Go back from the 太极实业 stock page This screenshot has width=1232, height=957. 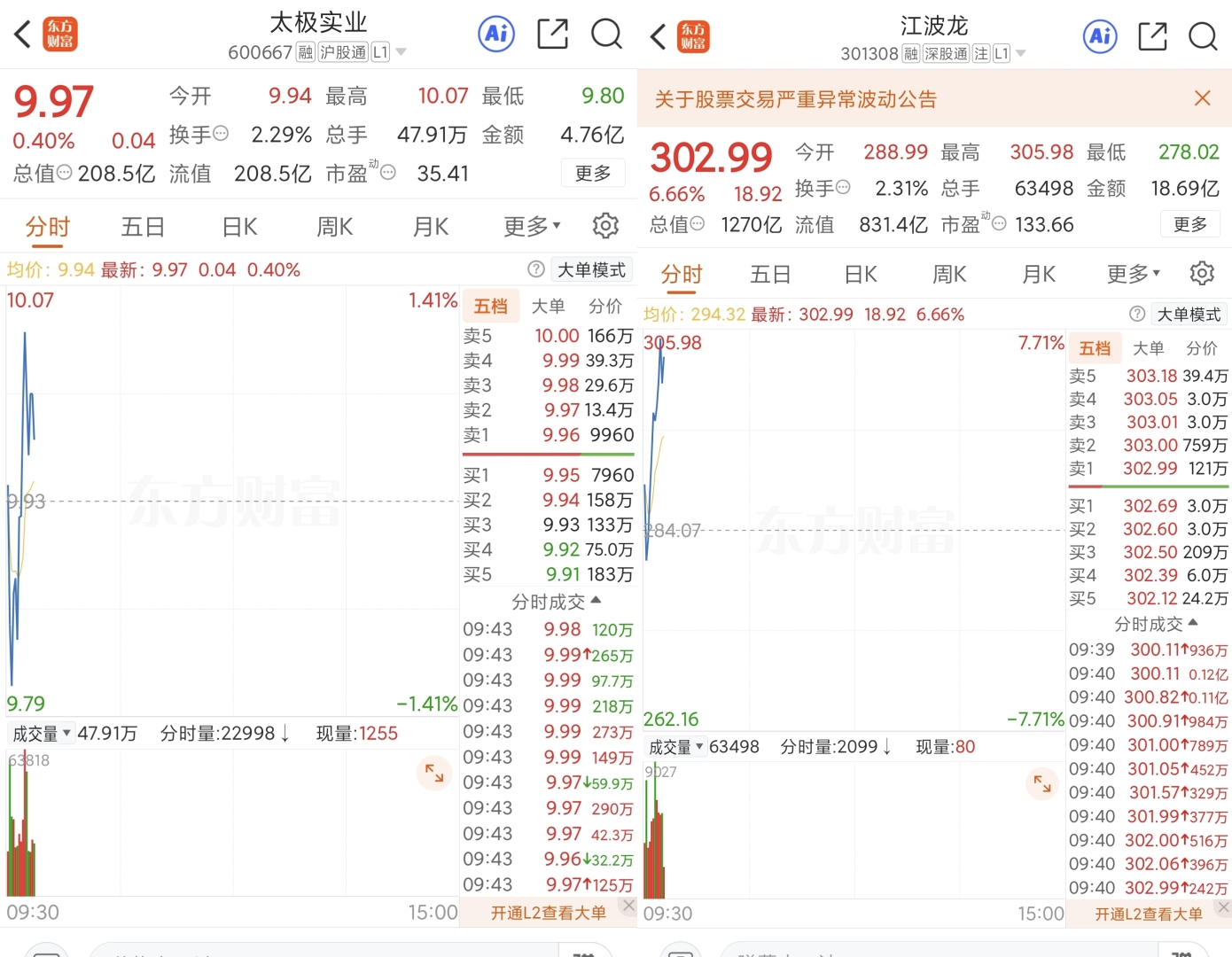23,35
